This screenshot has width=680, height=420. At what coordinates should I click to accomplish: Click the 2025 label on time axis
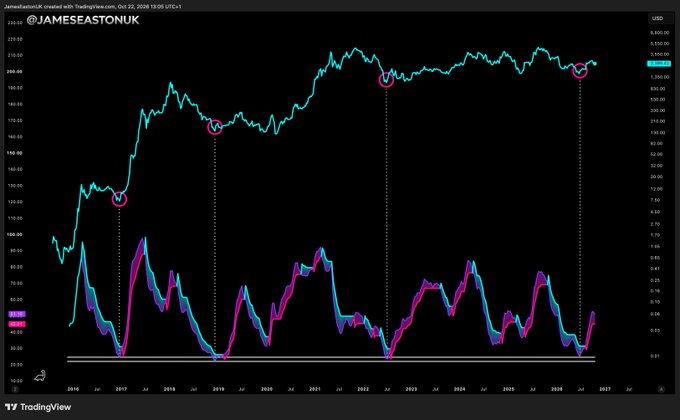[508, 389]
